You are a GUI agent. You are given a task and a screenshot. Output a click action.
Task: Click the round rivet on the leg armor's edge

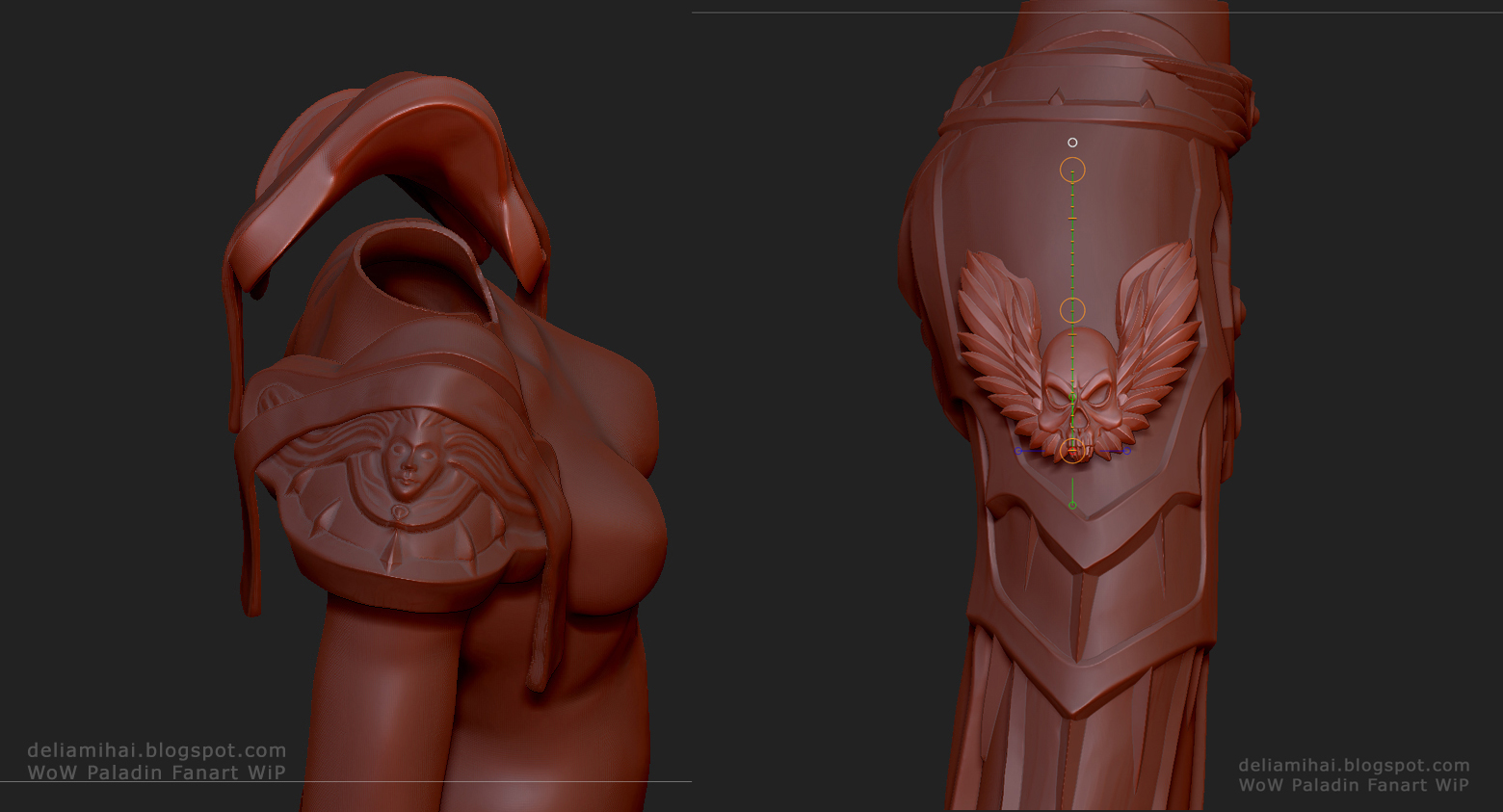[1238, 313]
